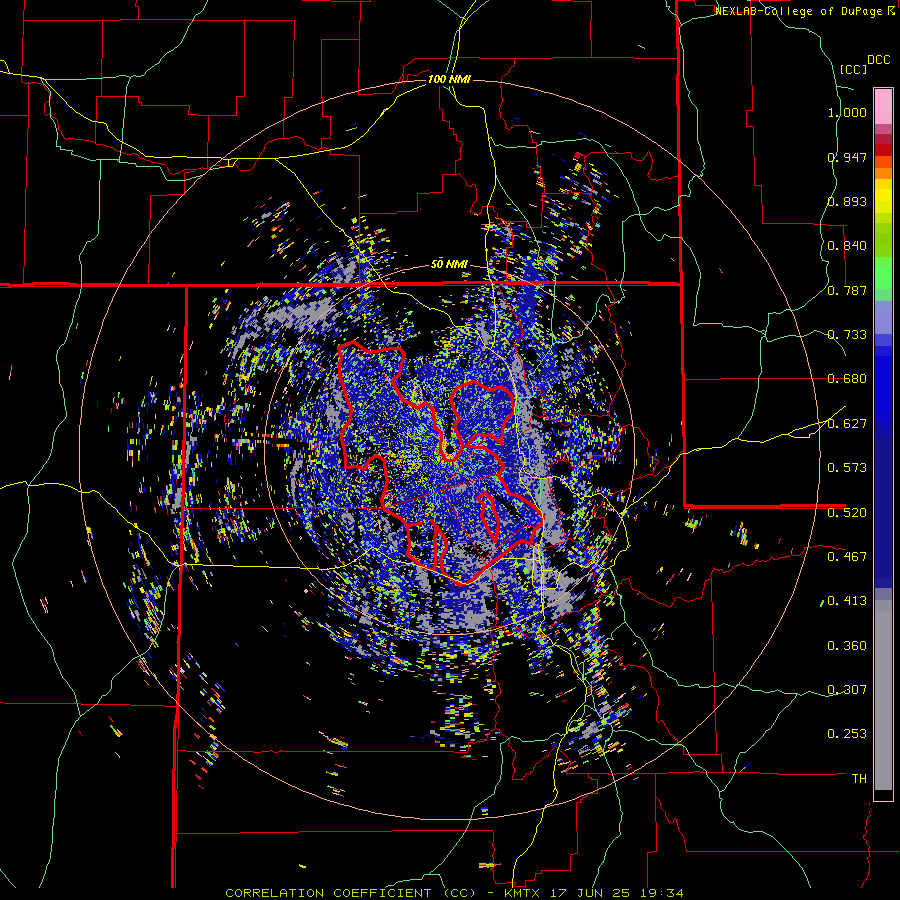900x900 pixels.
Task: Click the 50 NMI range ring label
Action: (x=449, y=265)
